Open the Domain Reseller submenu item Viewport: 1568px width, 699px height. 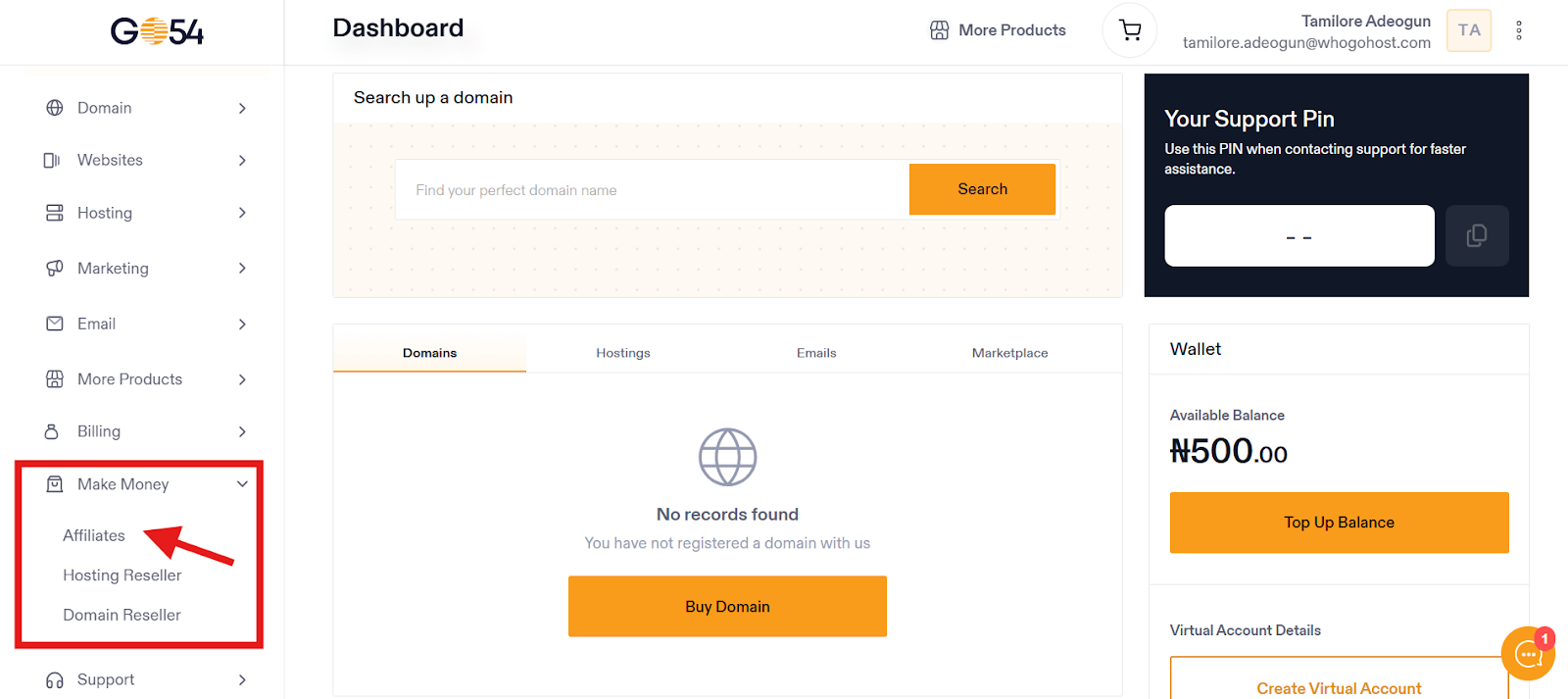pyautogui.click(x=122, y=615)
